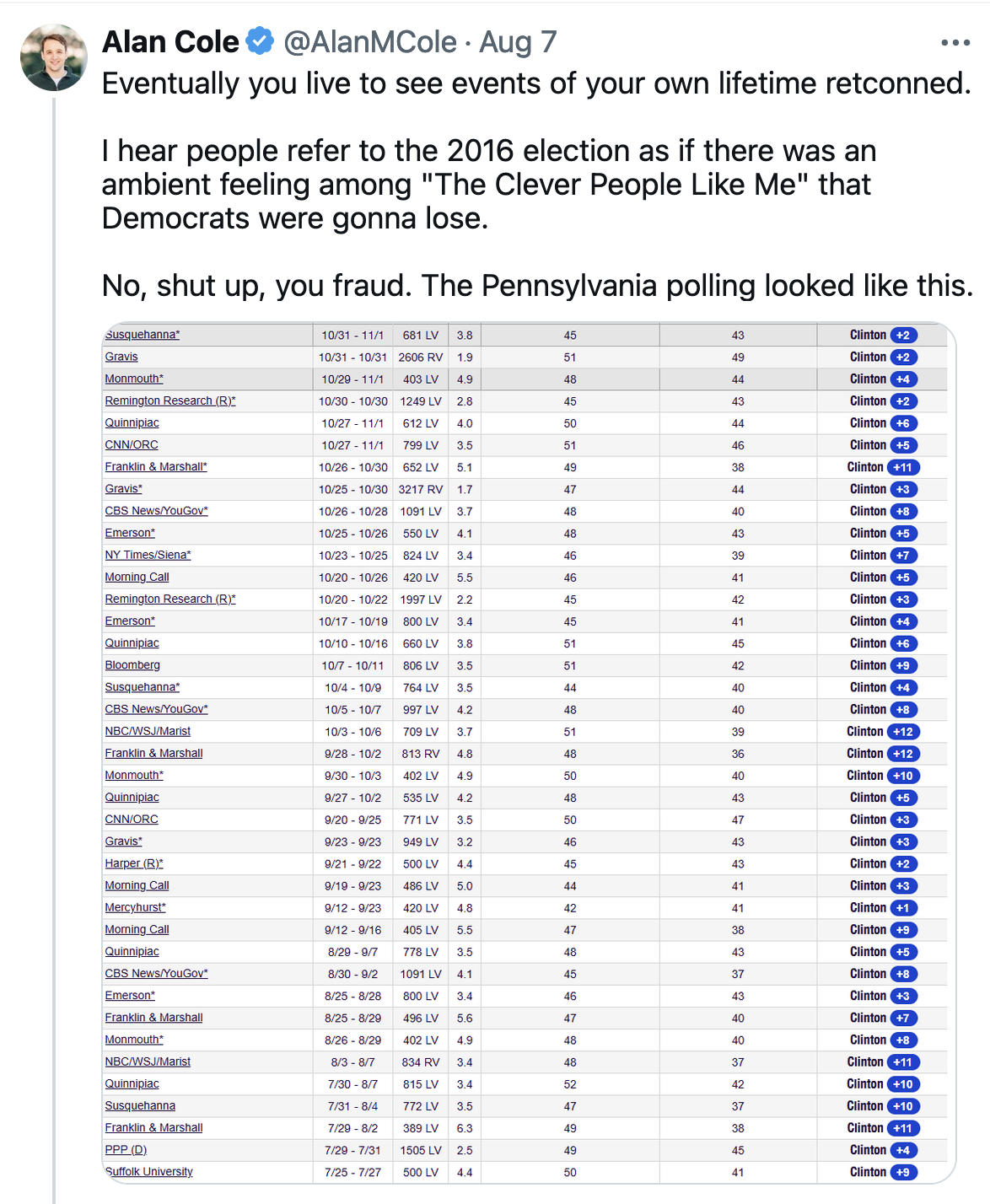
Task: Click the Susquehanna poll dated 7/31 - 8/4
Action: coord(140,1105)
